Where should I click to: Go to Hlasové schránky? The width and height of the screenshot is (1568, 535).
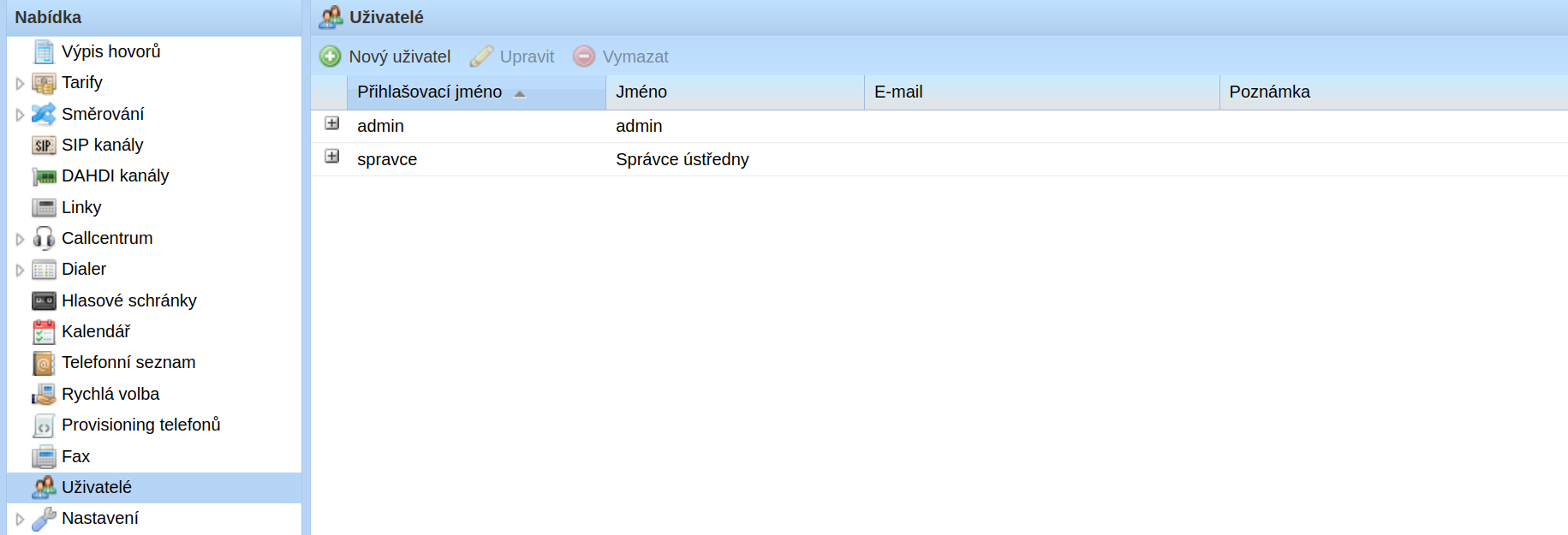tap(129, 300)
